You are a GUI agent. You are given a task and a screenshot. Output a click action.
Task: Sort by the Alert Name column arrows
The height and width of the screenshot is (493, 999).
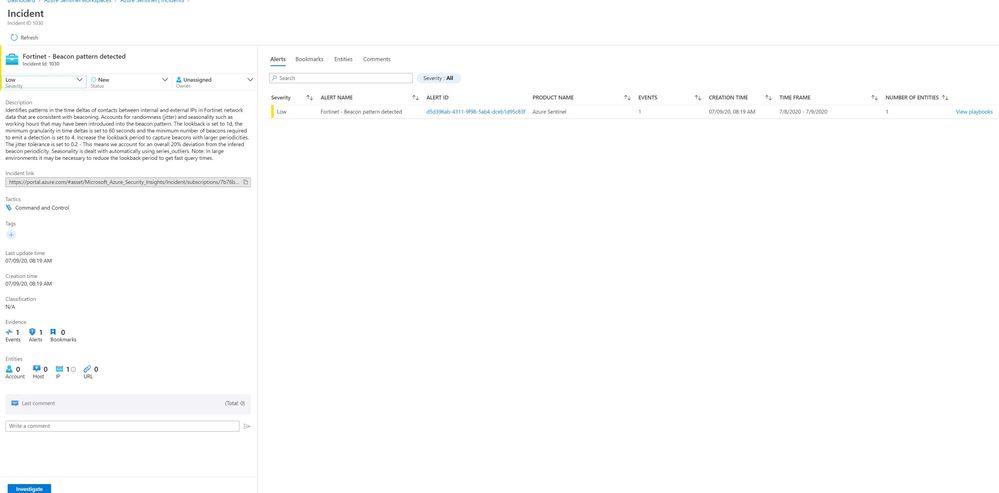point(415,97)
